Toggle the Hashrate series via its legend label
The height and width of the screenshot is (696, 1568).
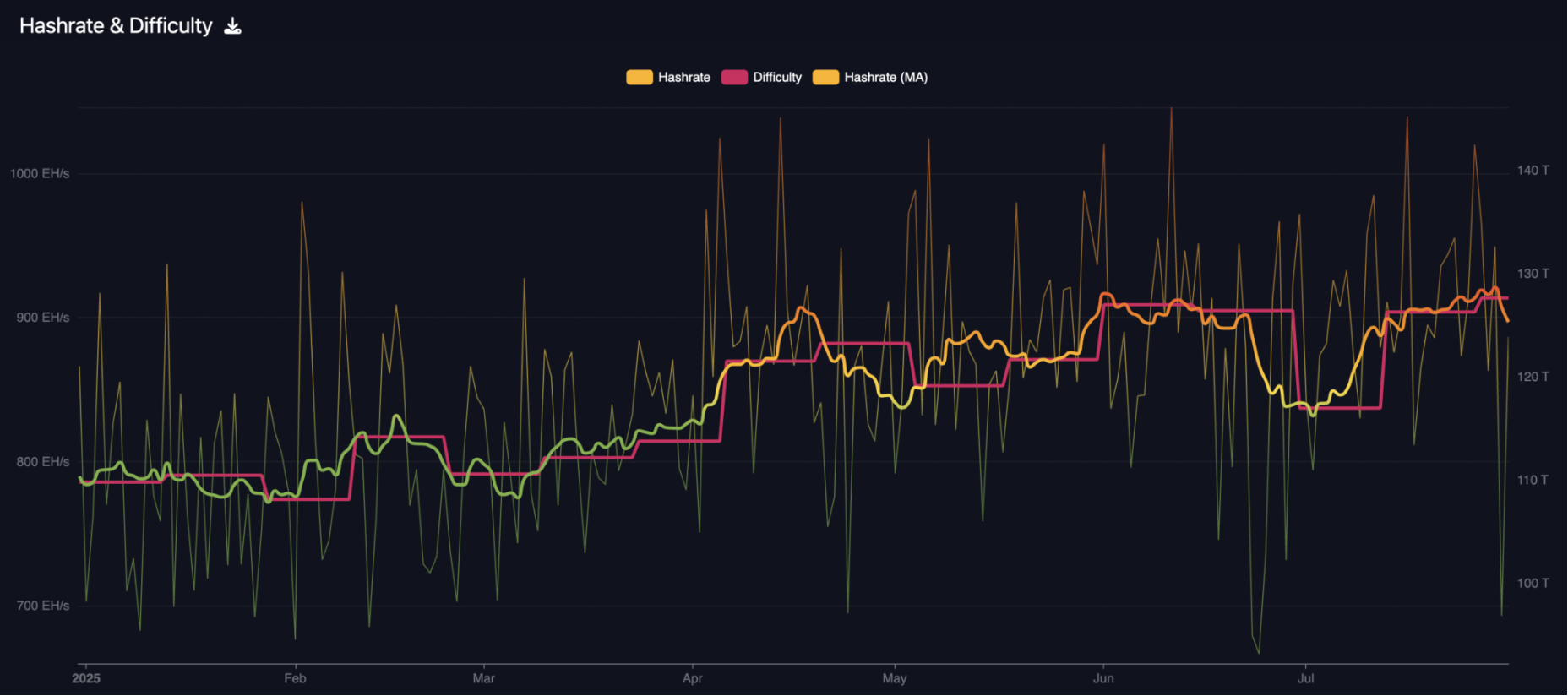point(683,78)
